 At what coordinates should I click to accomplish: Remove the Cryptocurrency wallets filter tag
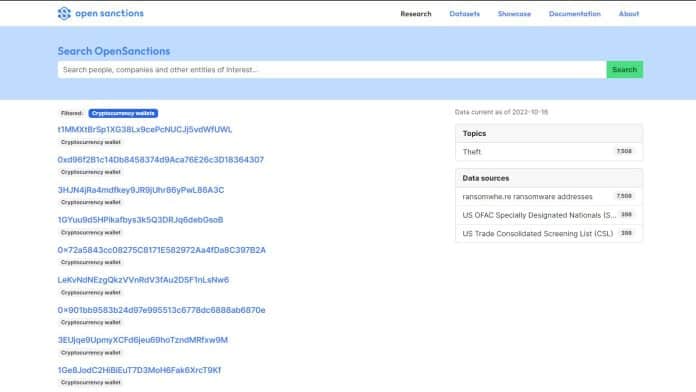click(x=123, y=113)
